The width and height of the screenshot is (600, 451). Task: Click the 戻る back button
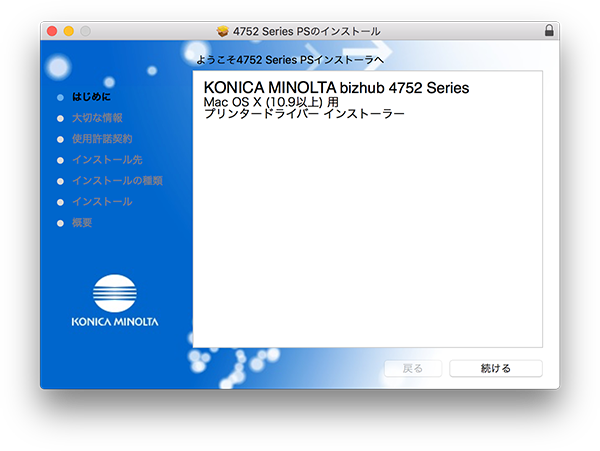(413, 368)
